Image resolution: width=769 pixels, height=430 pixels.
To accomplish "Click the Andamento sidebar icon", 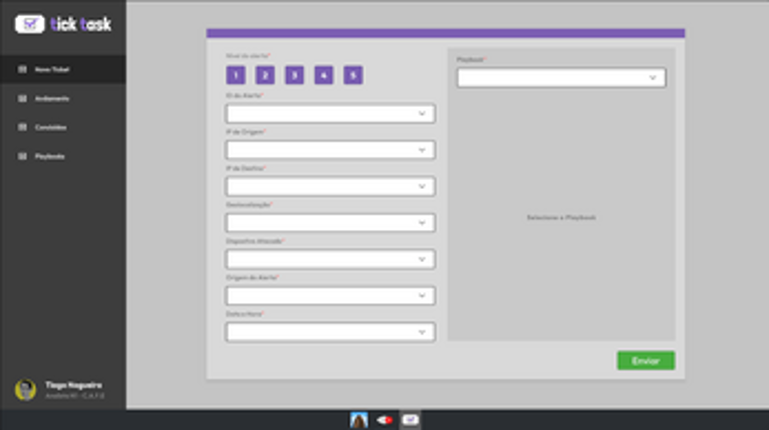I will 23,99.
